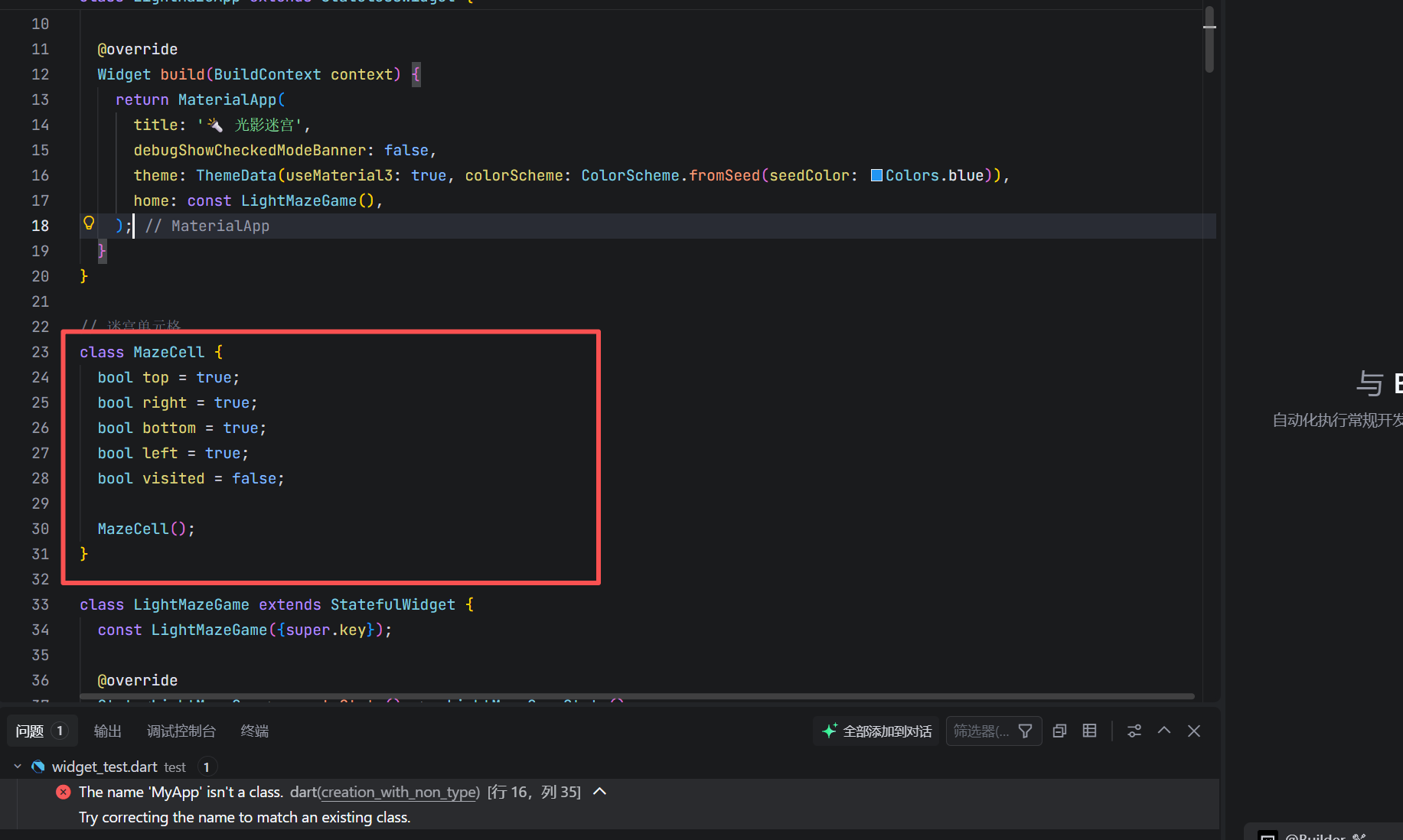Click the problems count badge next to 问题

click(x=60, y=731)
